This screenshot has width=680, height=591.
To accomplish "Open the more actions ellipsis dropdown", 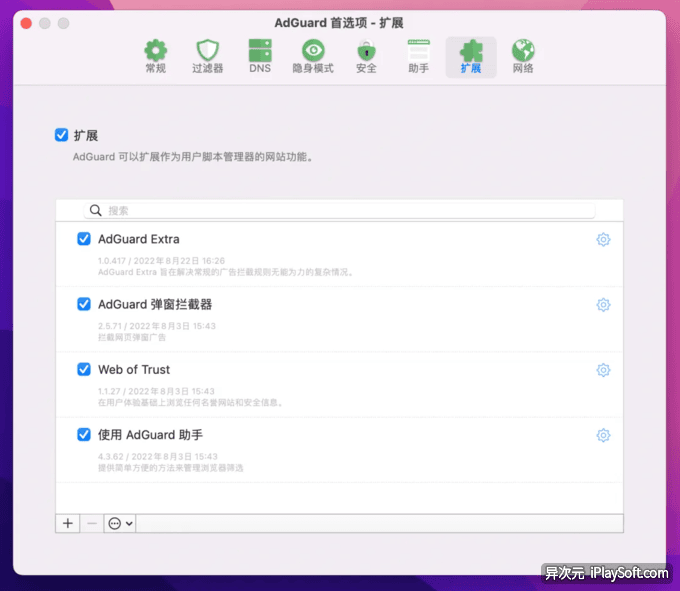I will coord(120,523).
